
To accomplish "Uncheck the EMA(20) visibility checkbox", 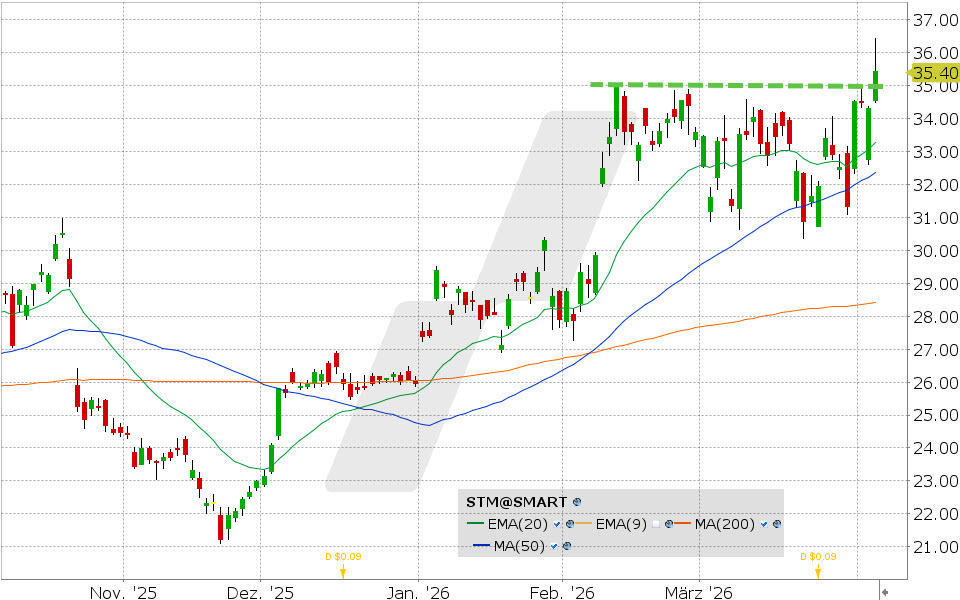I will 557,524.
